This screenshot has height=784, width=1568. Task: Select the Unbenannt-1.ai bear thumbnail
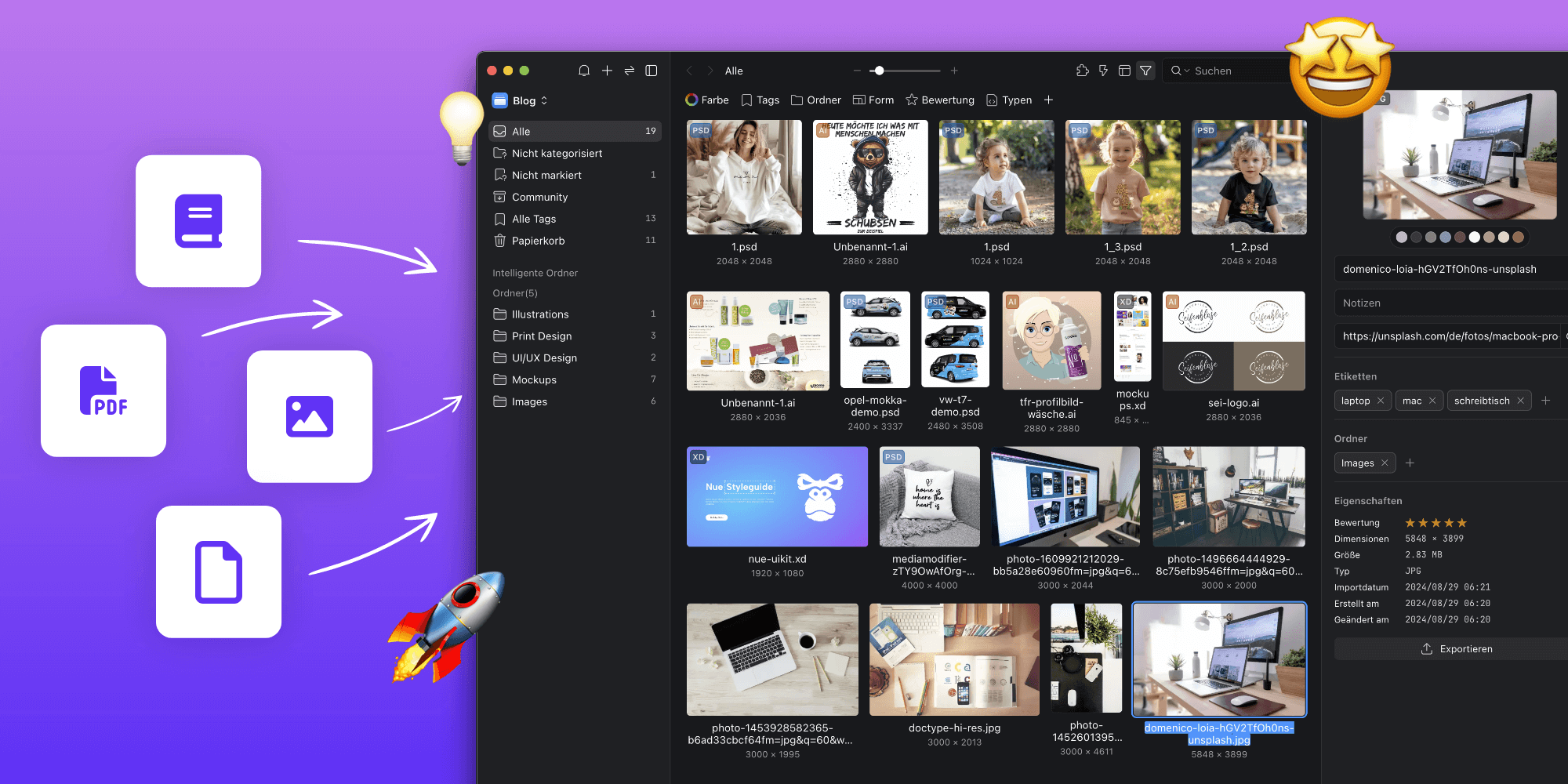pos(870,177)
